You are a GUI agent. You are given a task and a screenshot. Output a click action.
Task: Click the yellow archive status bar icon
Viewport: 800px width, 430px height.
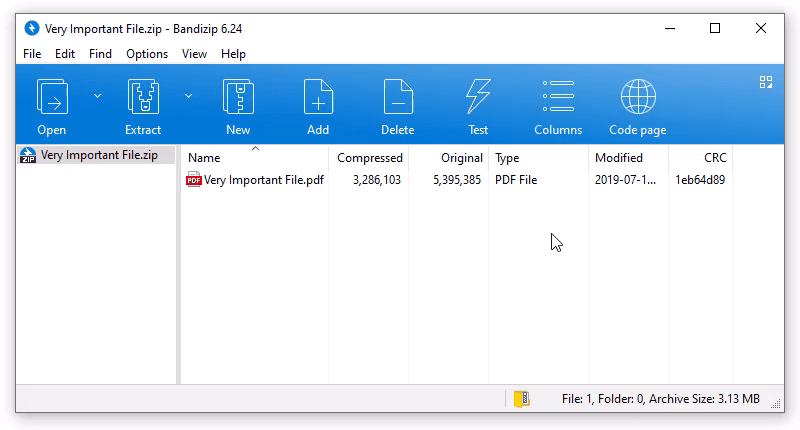coord(521,399)
